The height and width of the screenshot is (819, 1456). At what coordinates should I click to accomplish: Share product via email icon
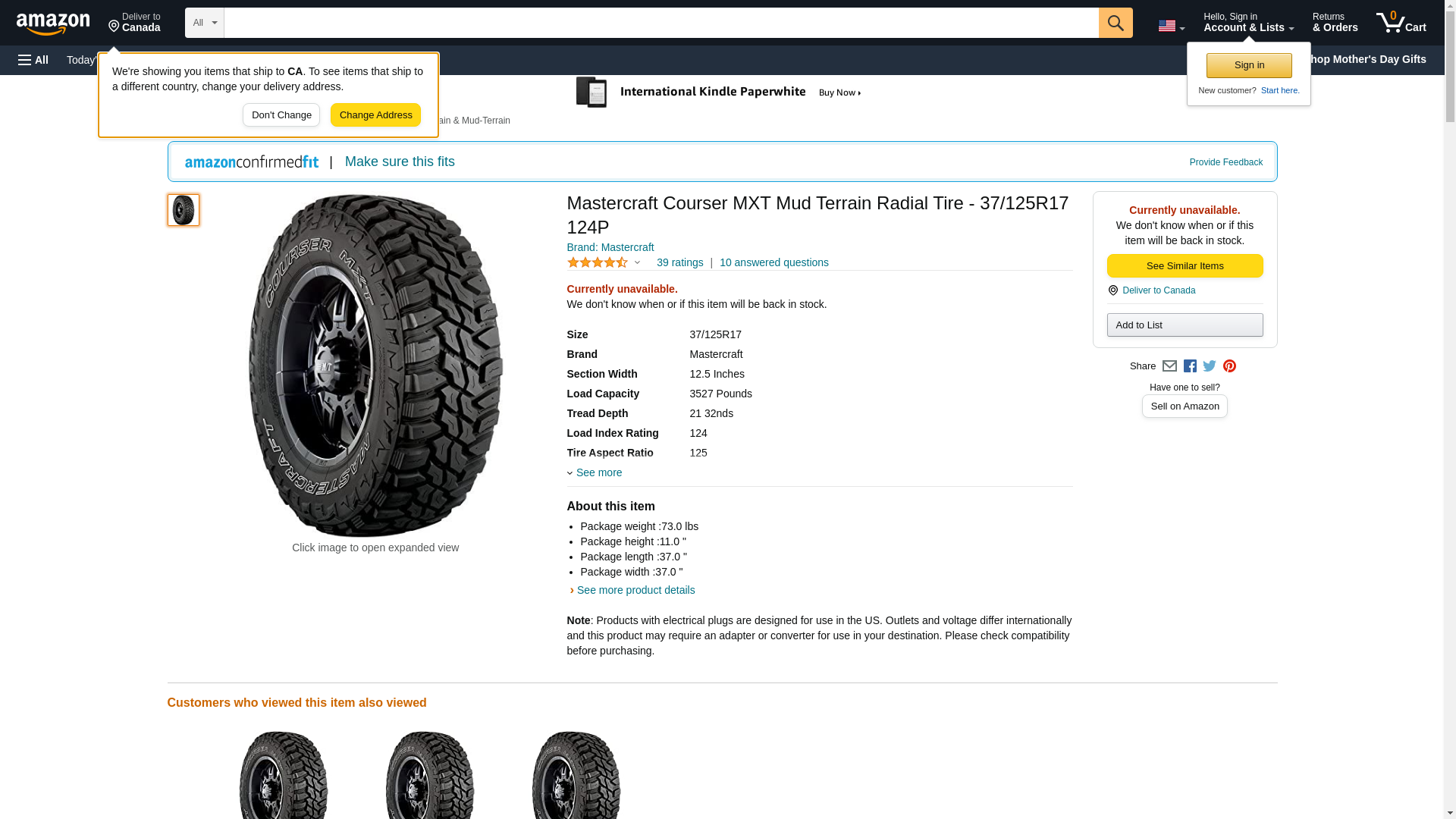tap(1169, 366)
